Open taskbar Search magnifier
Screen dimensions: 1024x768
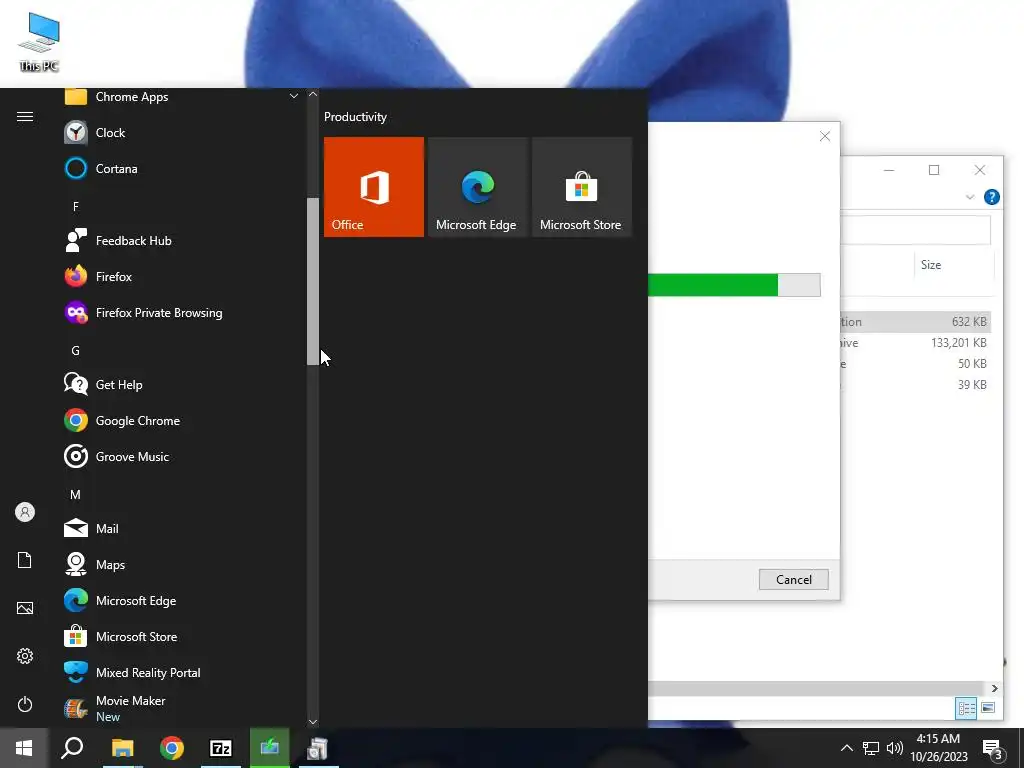tap(72, 748)
